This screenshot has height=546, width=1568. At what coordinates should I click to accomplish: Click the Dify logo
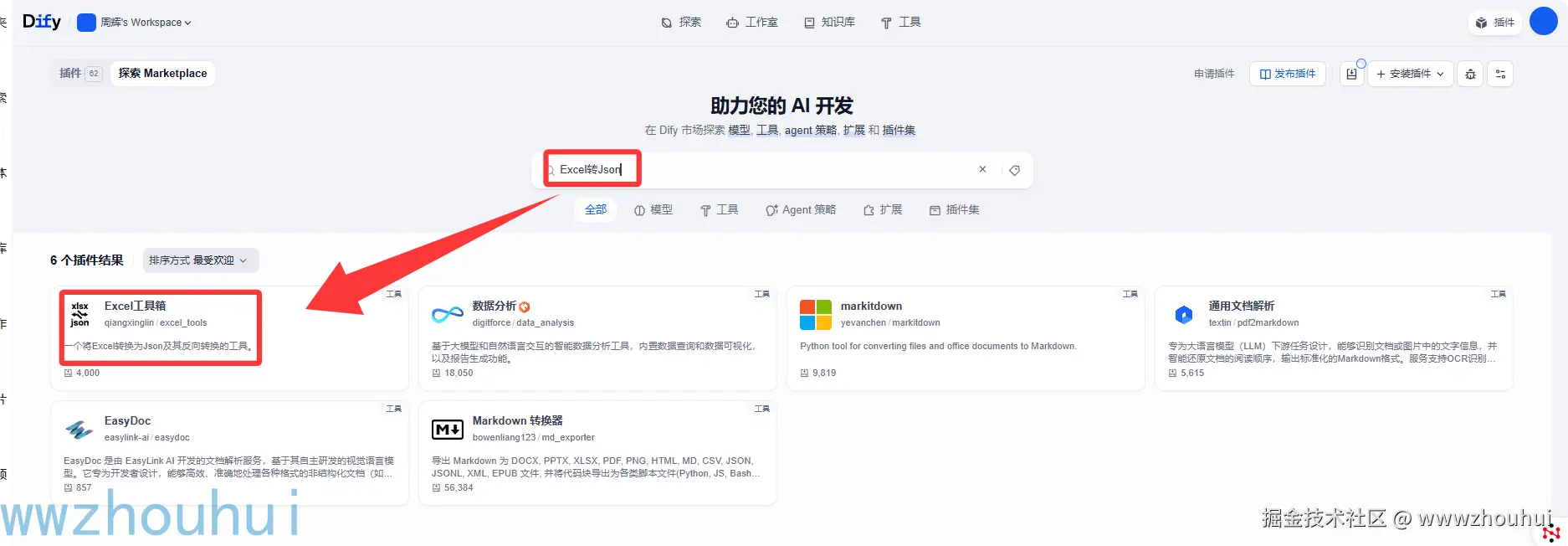pos(41,22)
